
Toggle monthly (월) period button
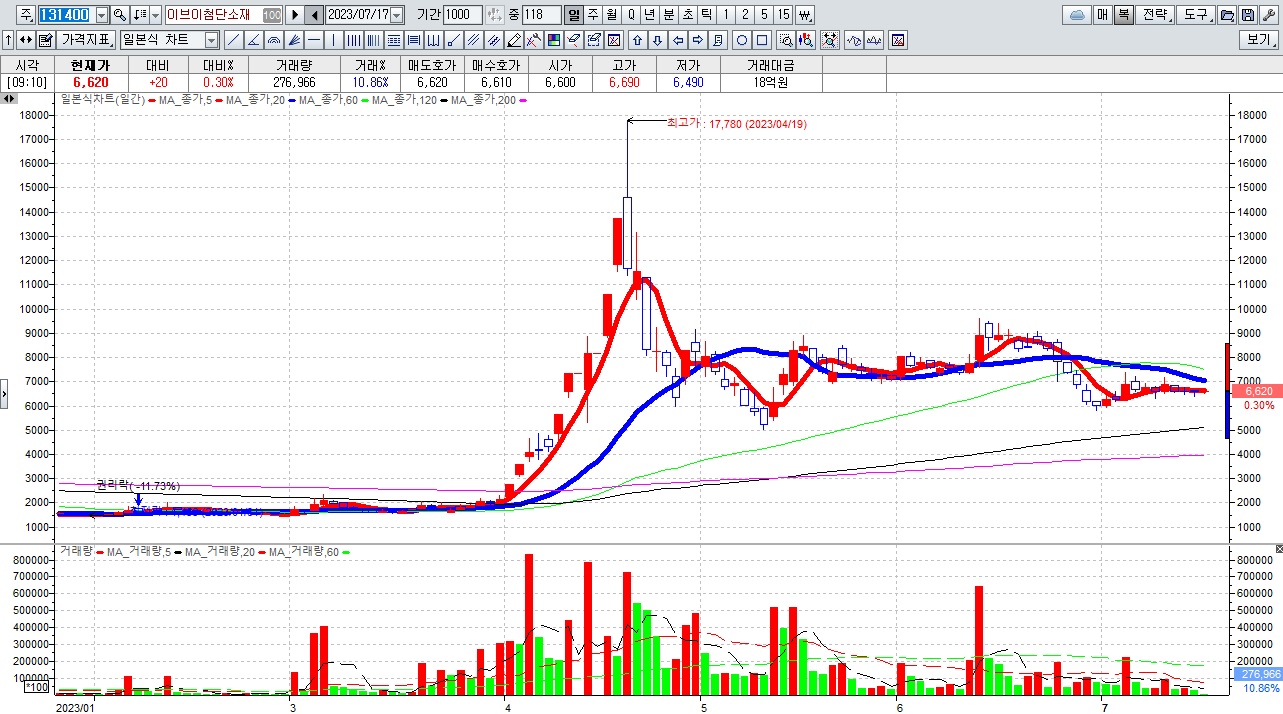[x=613, y=15]
